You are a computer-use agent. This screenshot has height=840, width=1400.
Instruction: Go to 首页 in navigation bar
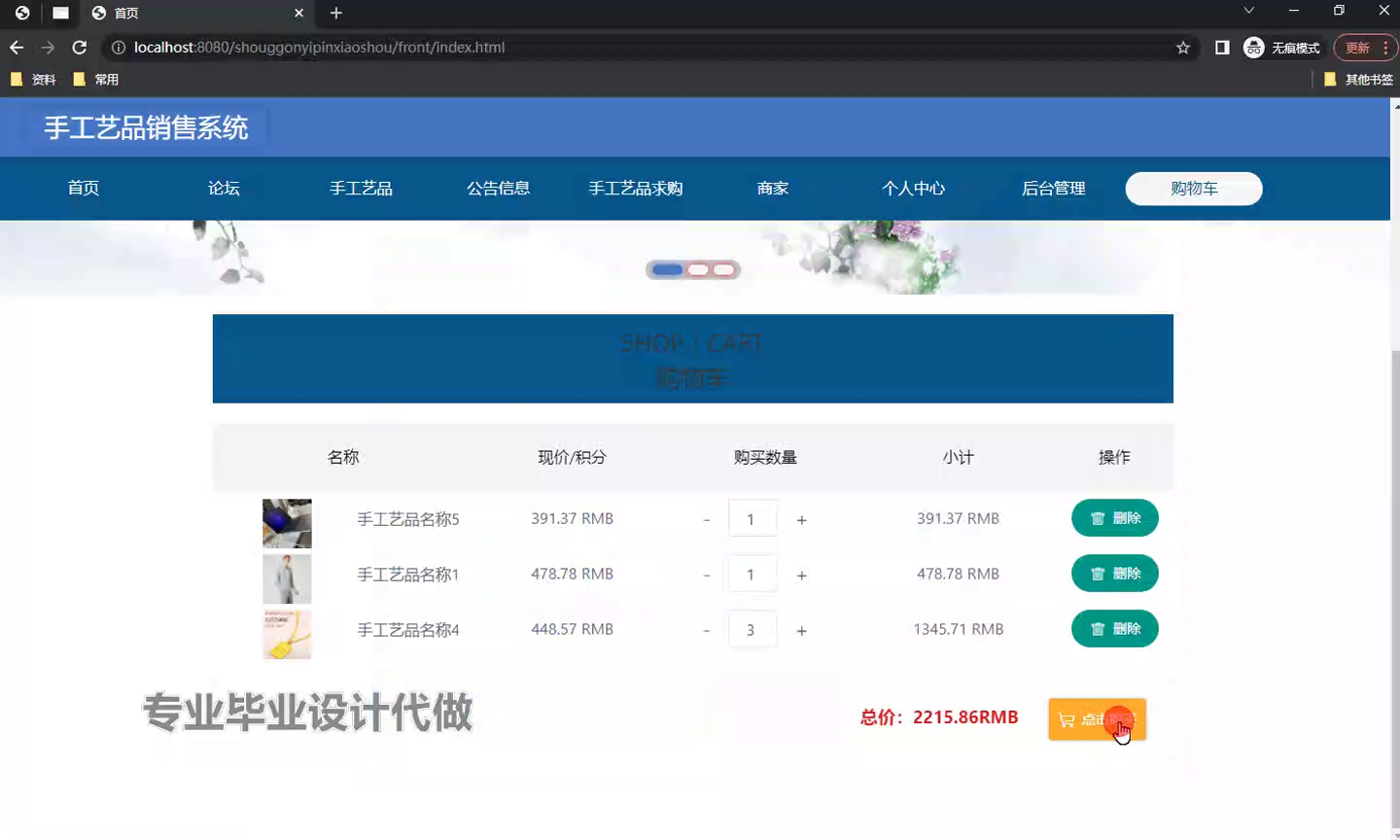pyautogui.click(x=84, y=189)
